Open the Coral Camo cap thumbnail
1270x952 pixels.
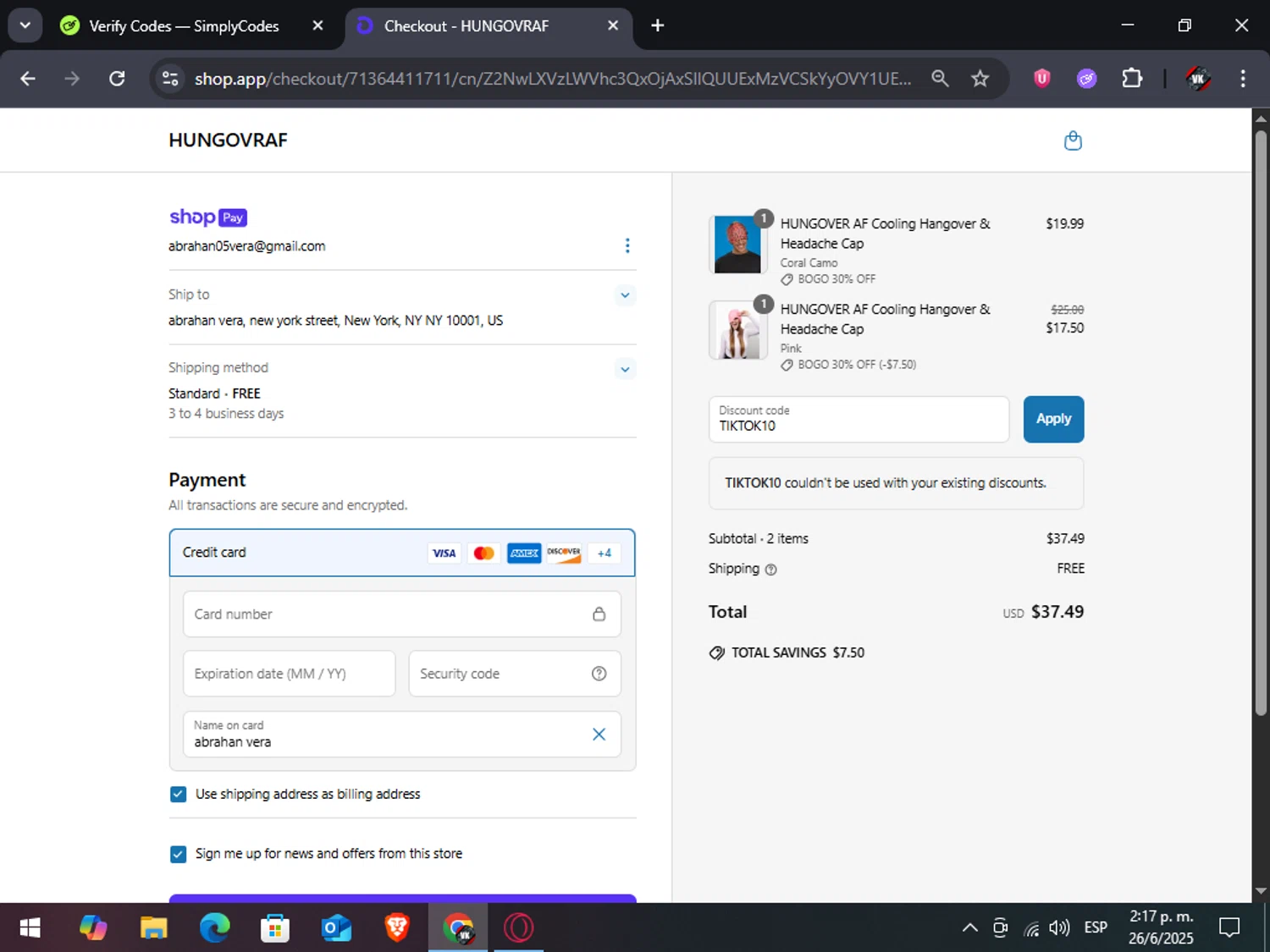(x=737, y=244)
